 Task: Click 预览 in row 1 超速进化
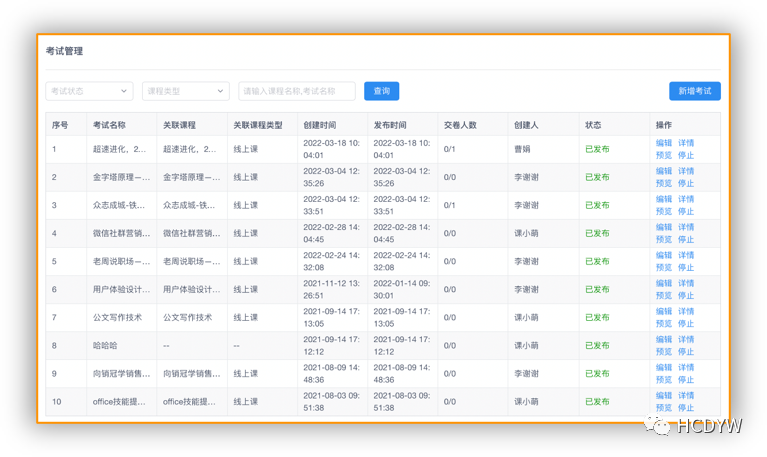coord(664,155)
